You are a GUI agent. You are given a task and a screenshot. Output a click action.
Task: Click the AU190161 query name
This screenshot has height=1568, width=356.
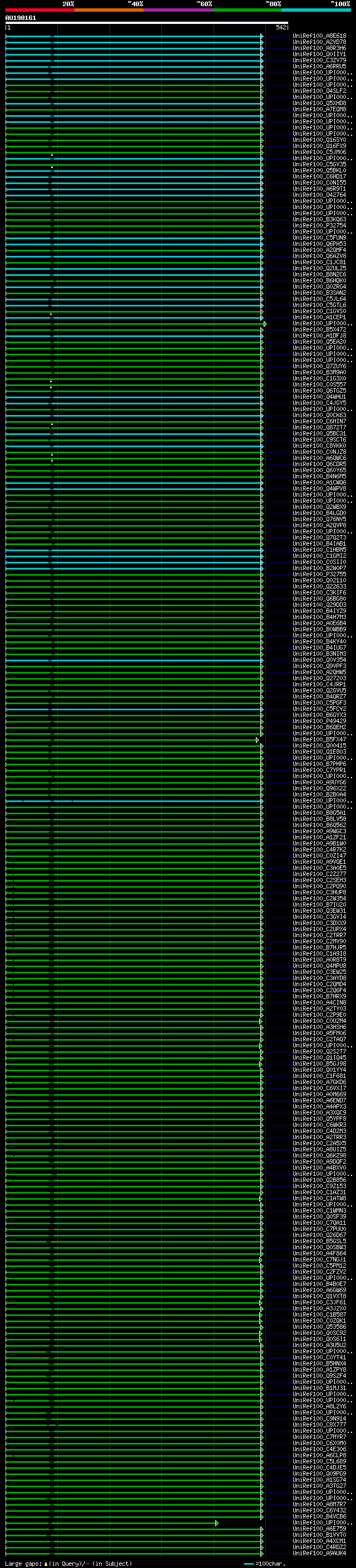pyautogui.click(x=21, y=18)
